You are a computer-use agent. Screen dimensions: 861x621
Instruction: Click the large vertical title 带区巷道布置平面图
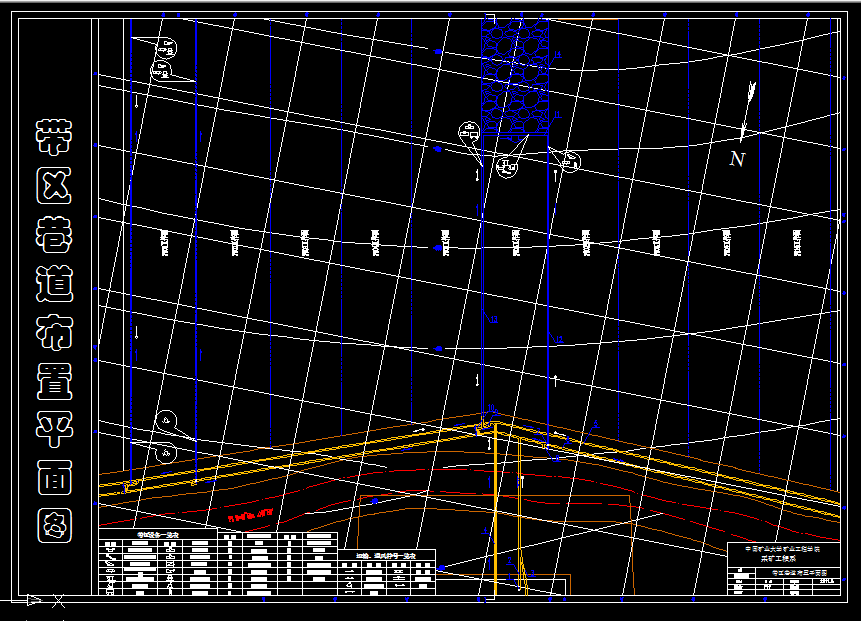[54, 331]
